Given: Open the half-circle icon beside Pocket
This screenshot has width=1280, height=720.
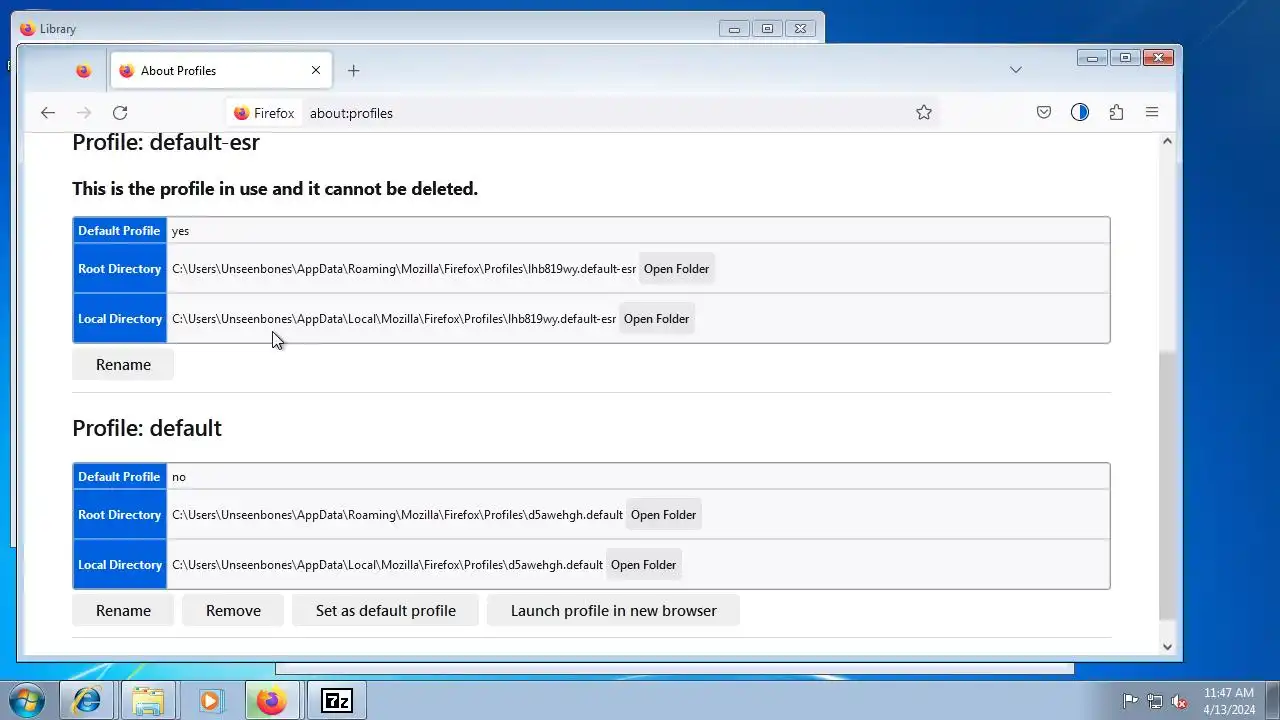Looking at the screenshot, I should 1080,113.
